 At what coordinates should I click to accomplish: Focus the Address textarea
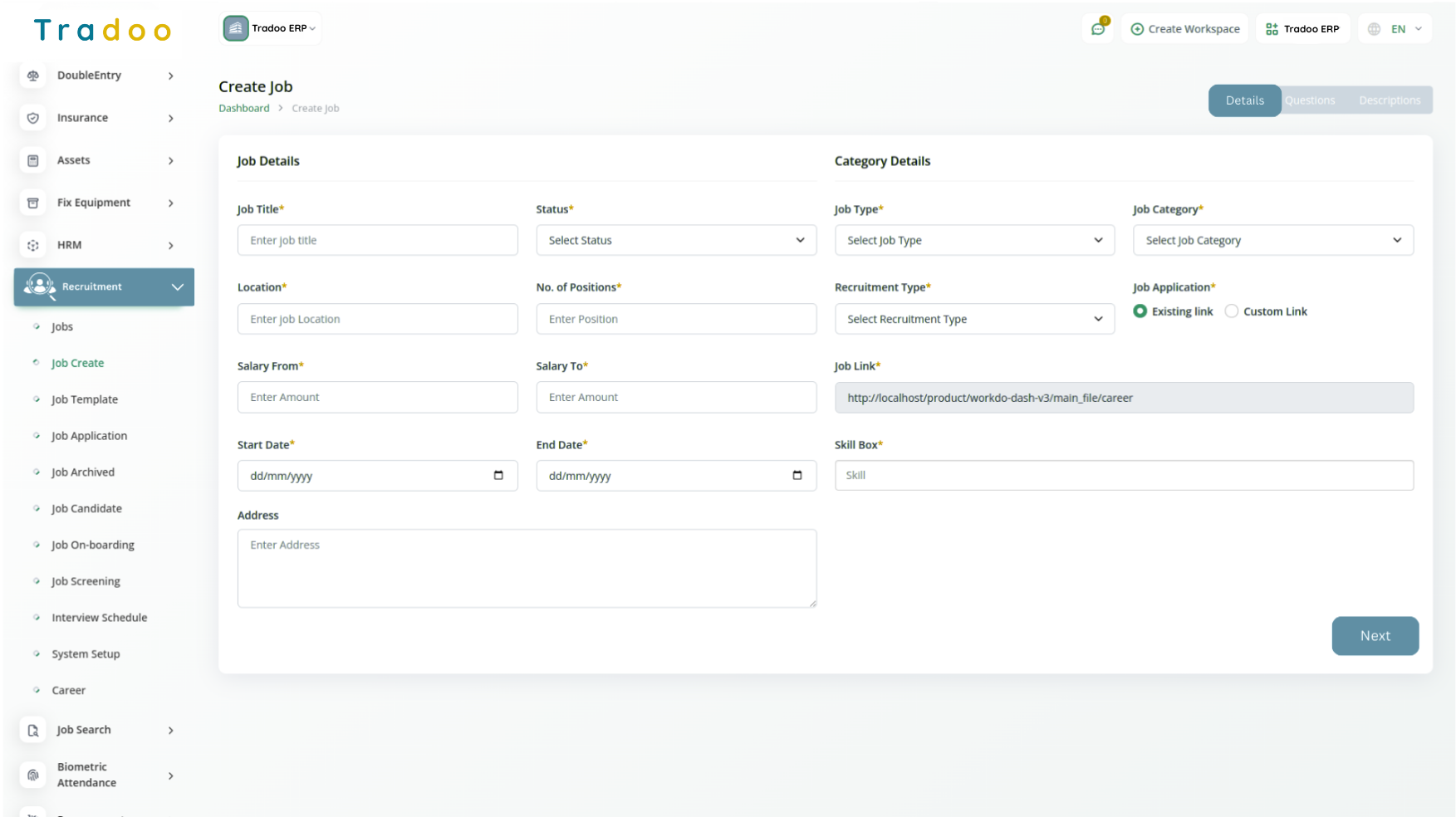point(527,569)
